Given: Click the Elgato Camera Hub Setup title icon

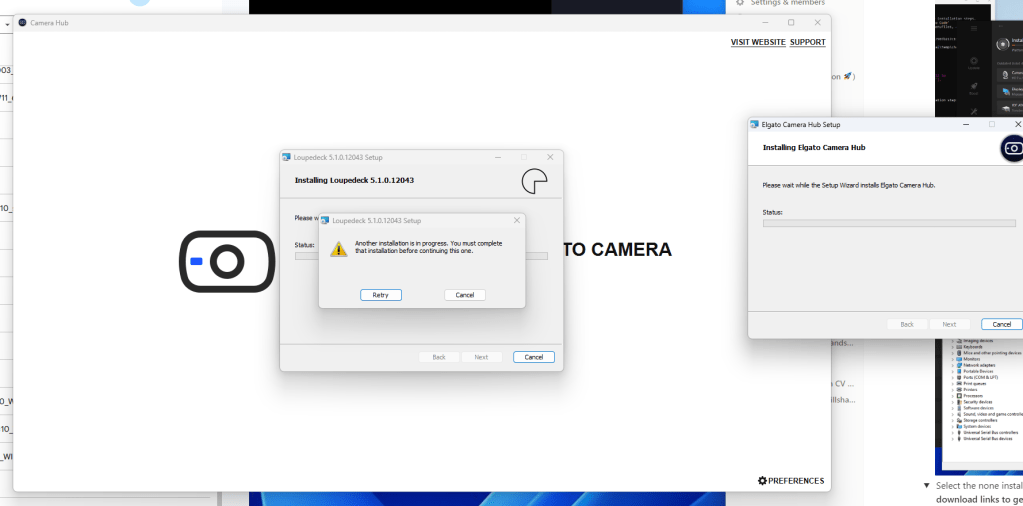Looking at the screenshot, I should point(755,124).
